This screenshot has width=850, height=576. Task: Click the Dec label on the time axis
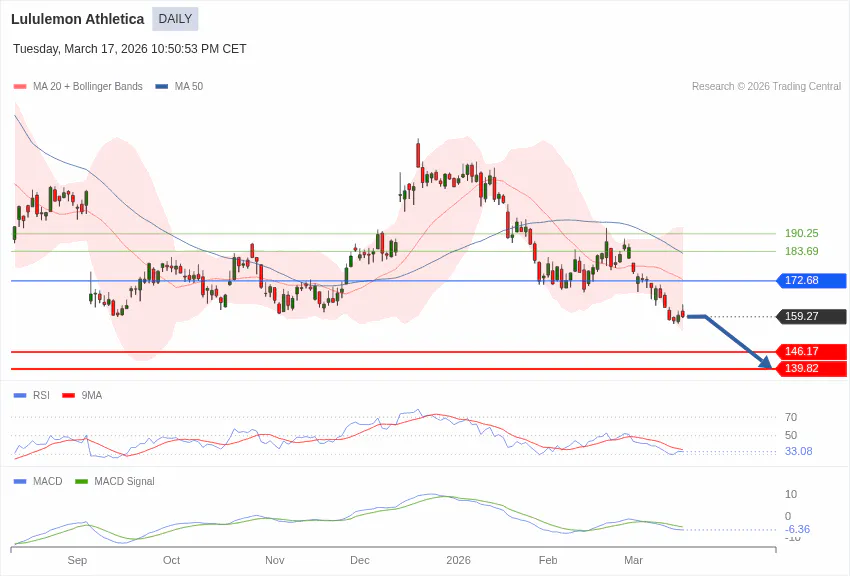coord(360,560)
